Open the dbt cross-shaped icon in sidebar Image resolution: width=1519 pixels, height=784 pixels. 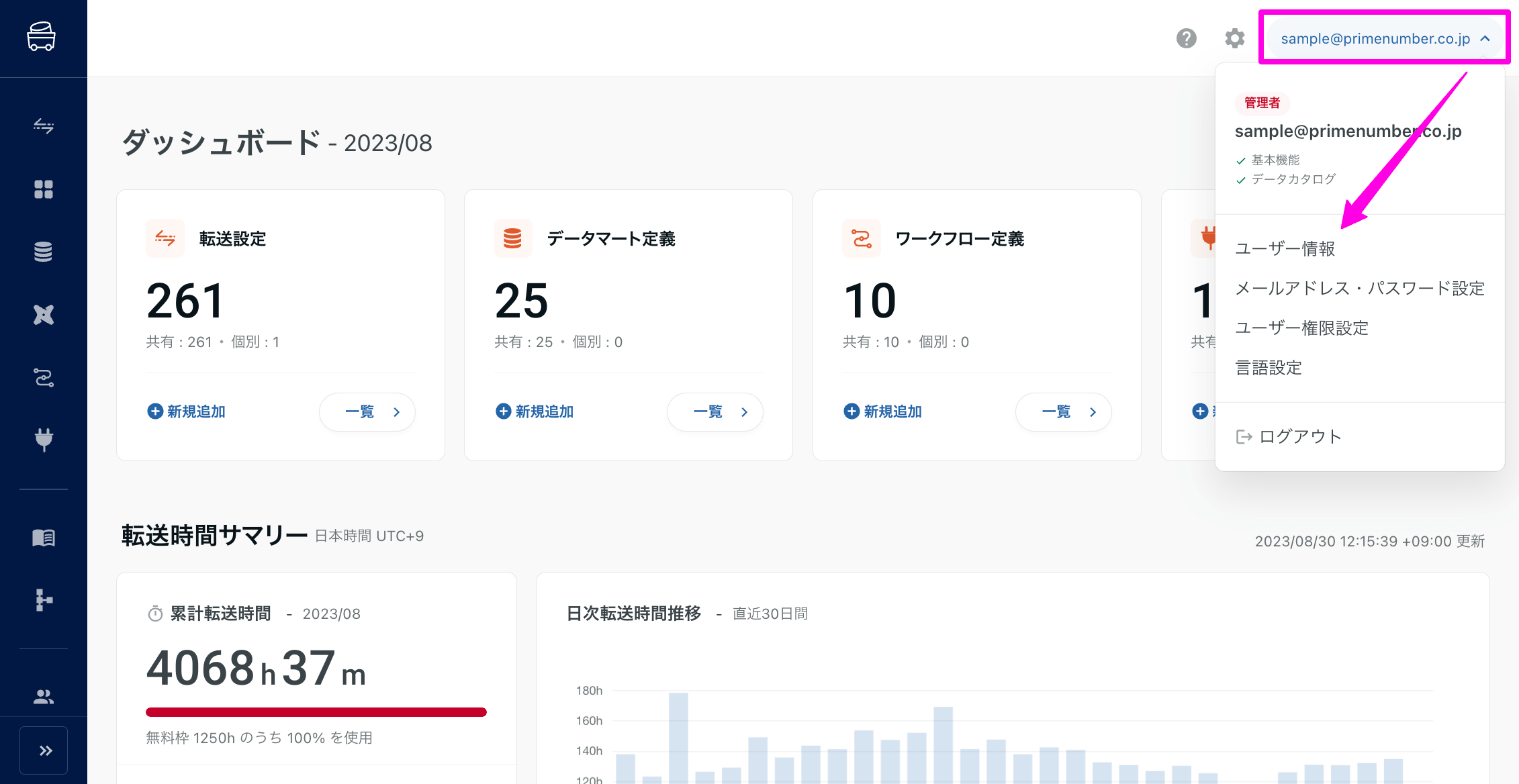44,314
